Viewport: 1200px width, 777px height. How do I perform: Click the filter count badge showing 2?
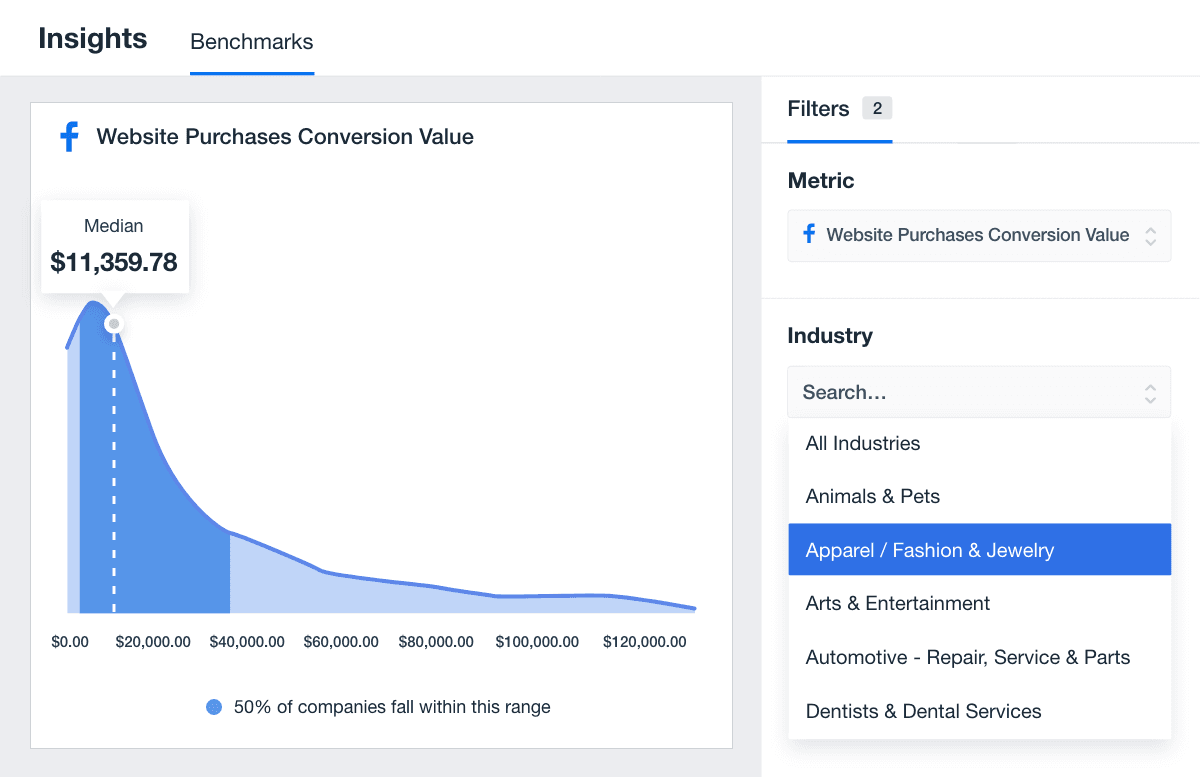(x=877, y=109)
